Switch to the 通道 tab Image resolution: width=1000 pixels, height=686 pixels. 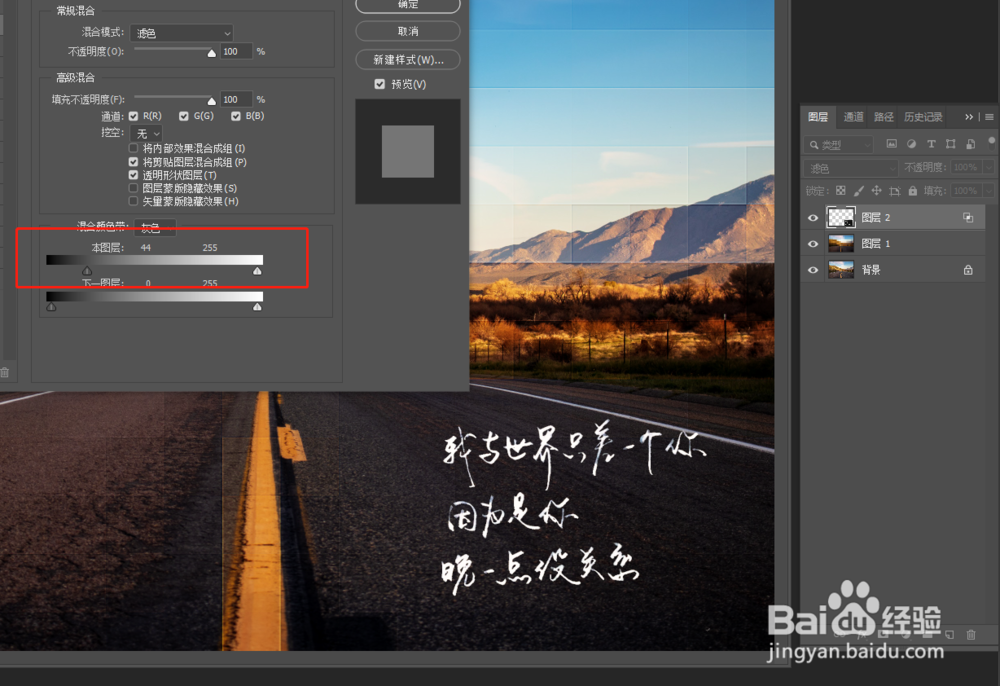(x=853, y=117)
